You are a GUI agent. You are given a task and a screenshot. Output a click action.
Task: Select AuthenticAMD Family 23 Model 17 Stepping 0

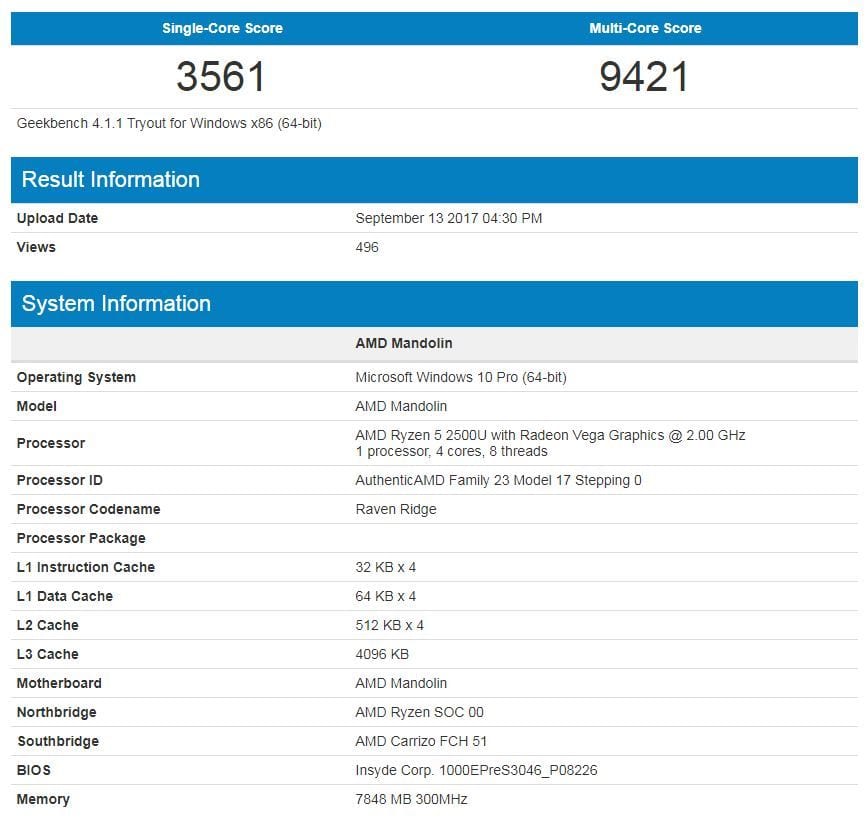pos(498,480)
